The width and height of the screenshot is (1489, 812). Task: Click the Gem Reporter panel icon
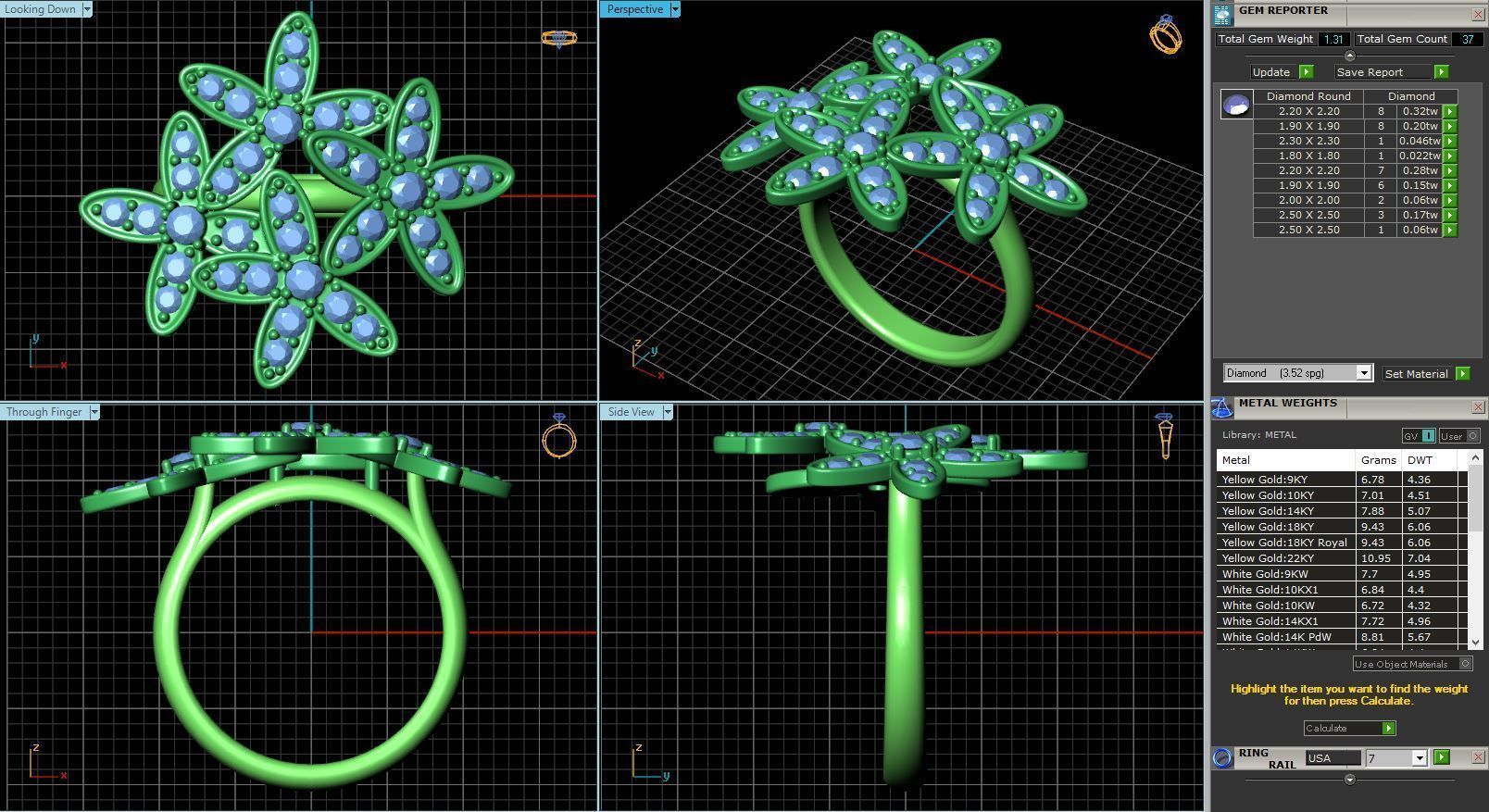point(1222,14)
